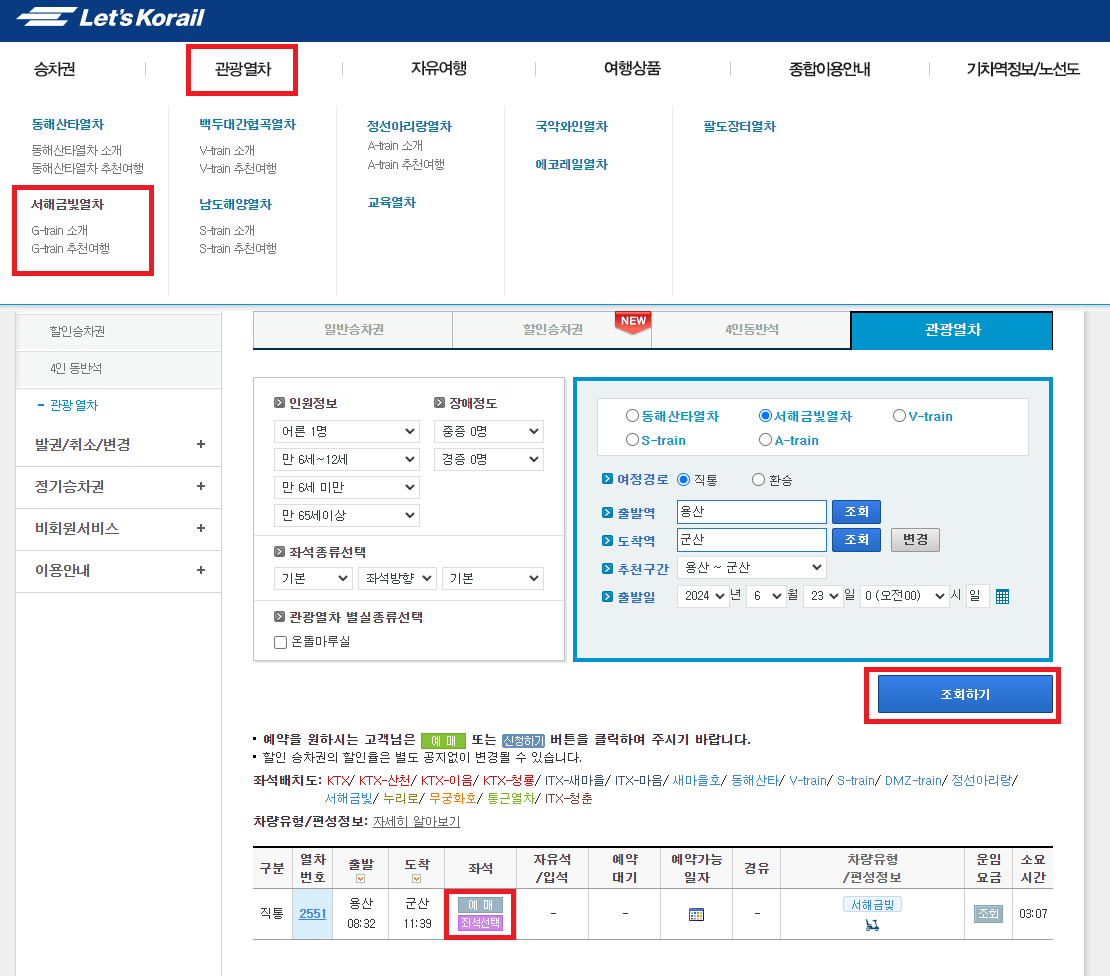This screenshot has width=1110, height=976.
Task: Expand the 발권/취소/변경 plus icon
Action: (x=201, y=444)
